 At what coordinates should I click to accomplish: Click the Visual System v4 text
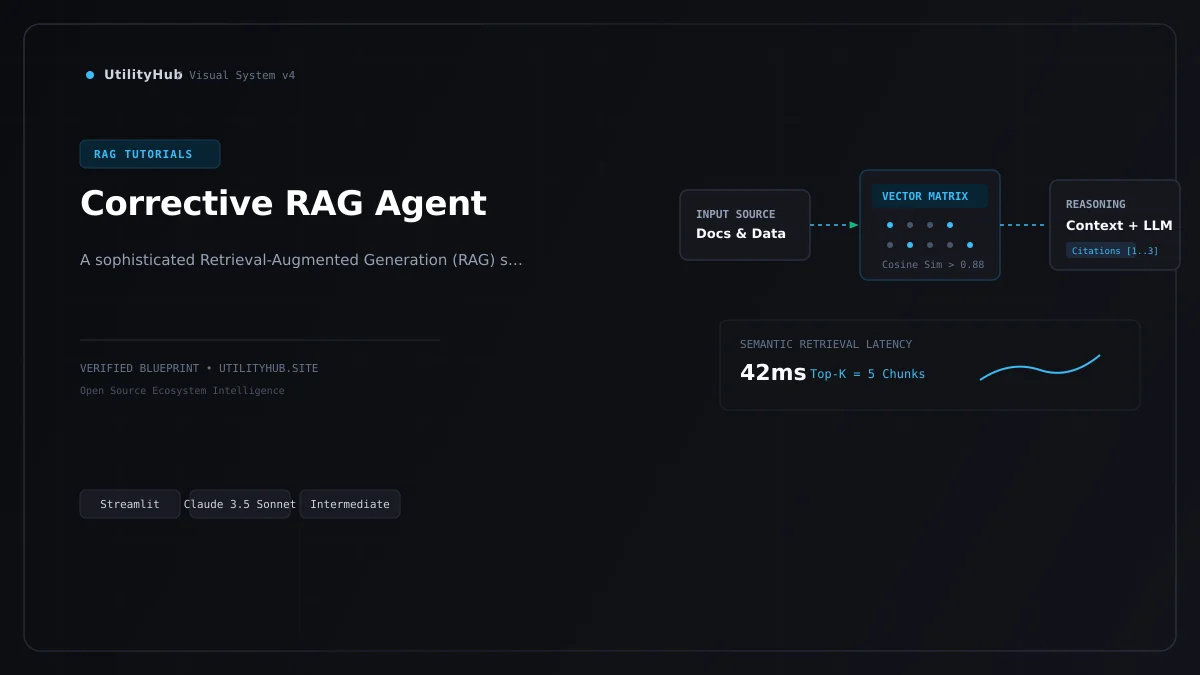pos(242,75)
